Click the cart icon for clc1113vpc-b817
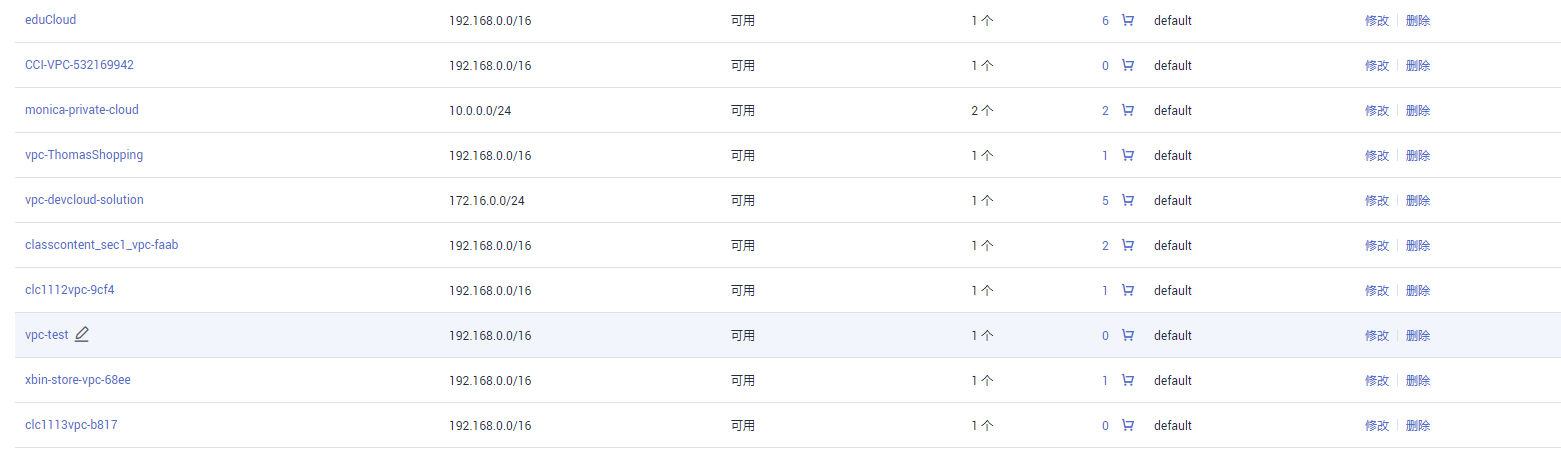Image resolution: width=1561 pixels, height=449 pixels. click(x=1128, y=425)
